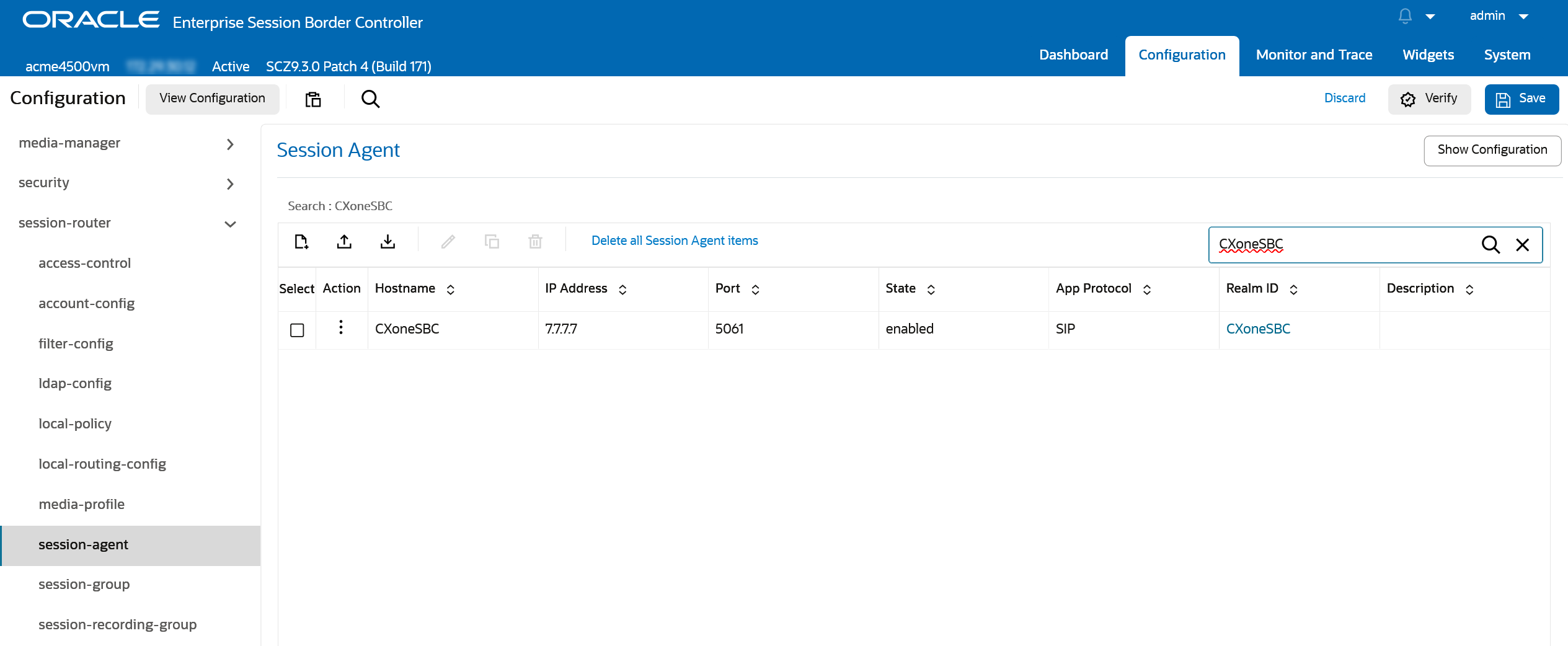This screenshot has width=1568, height=646.
Task: Open access-control in sidebar
Action: point(84,263)
